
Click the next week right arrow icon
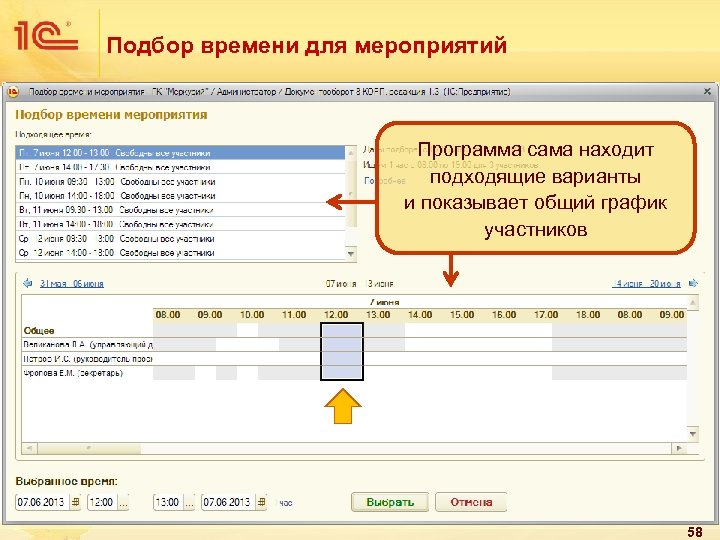693,283
